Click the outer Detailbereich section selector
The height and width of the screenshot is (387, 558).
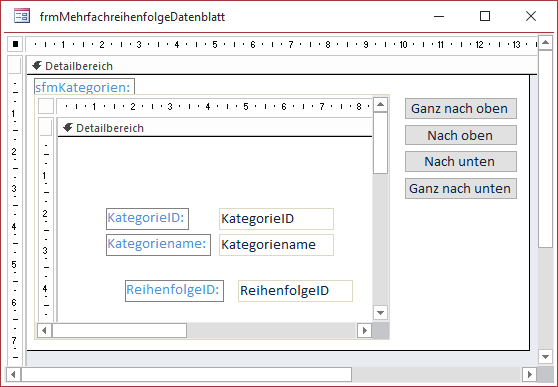point(15,65)
